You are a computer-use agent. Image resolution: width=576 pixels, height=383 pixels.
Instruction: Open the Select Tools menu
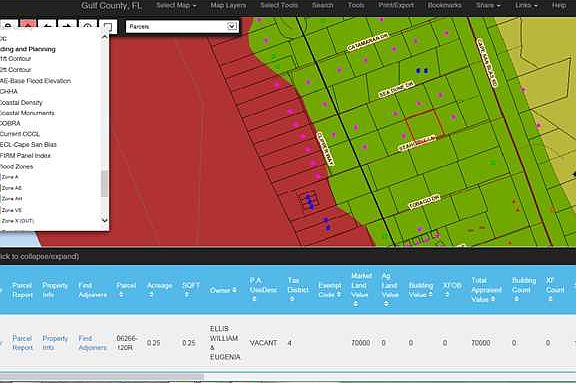pyautogui.click(x=279, y=6)
